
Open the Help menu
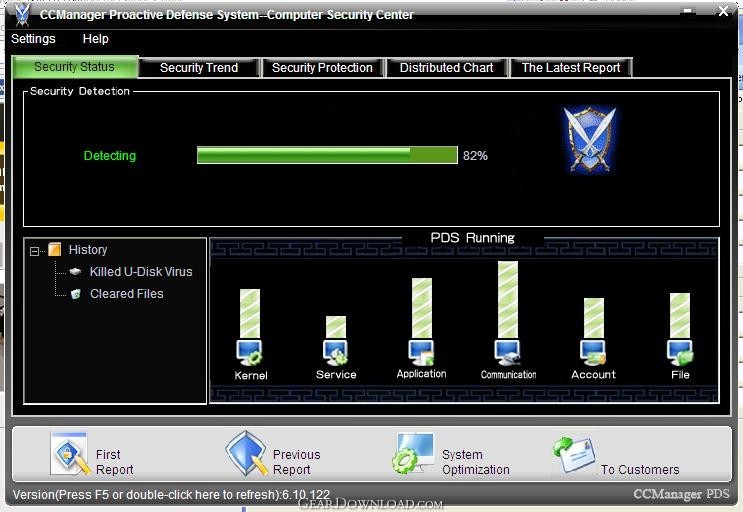click(96, 39)
